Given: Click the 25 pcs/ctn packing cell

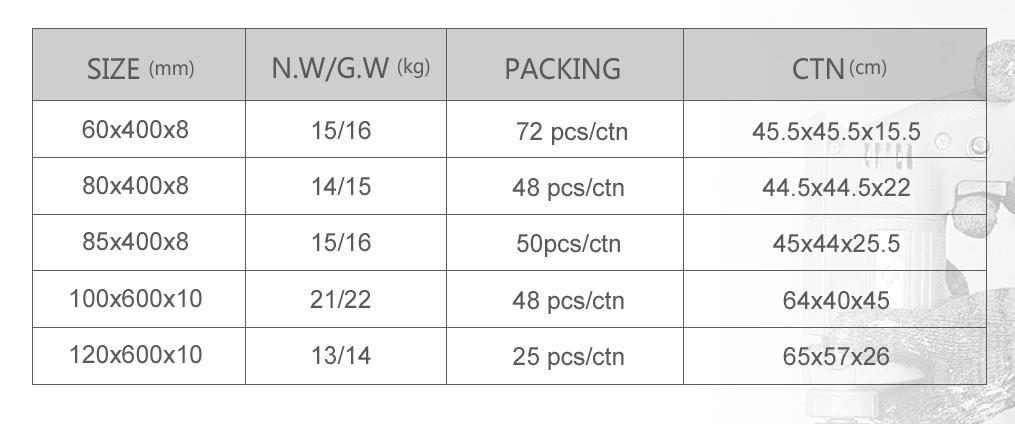Looking at the screenshot, I should point(565,355).
